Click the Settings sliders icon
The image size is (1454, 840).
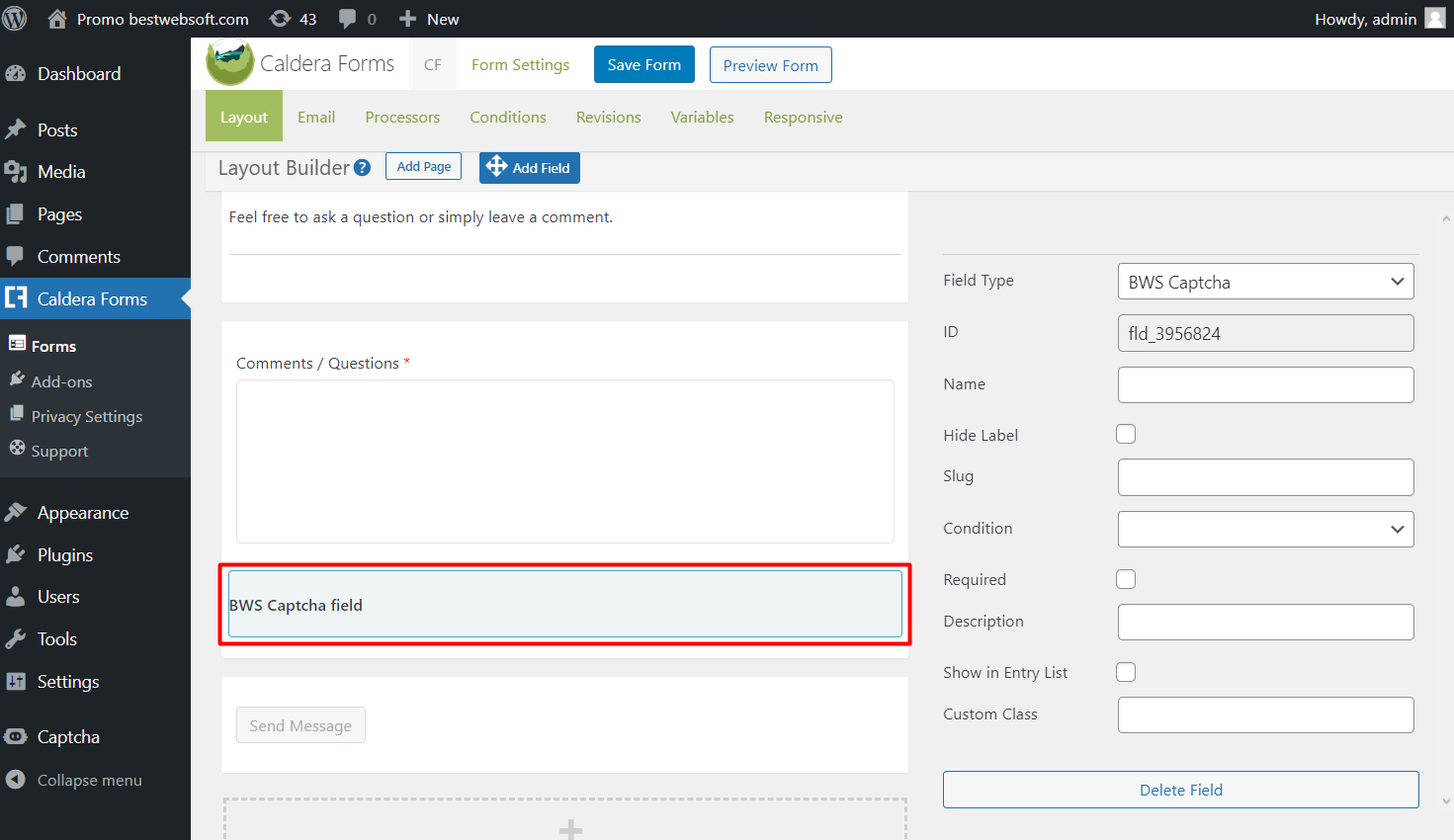point(16,682)
